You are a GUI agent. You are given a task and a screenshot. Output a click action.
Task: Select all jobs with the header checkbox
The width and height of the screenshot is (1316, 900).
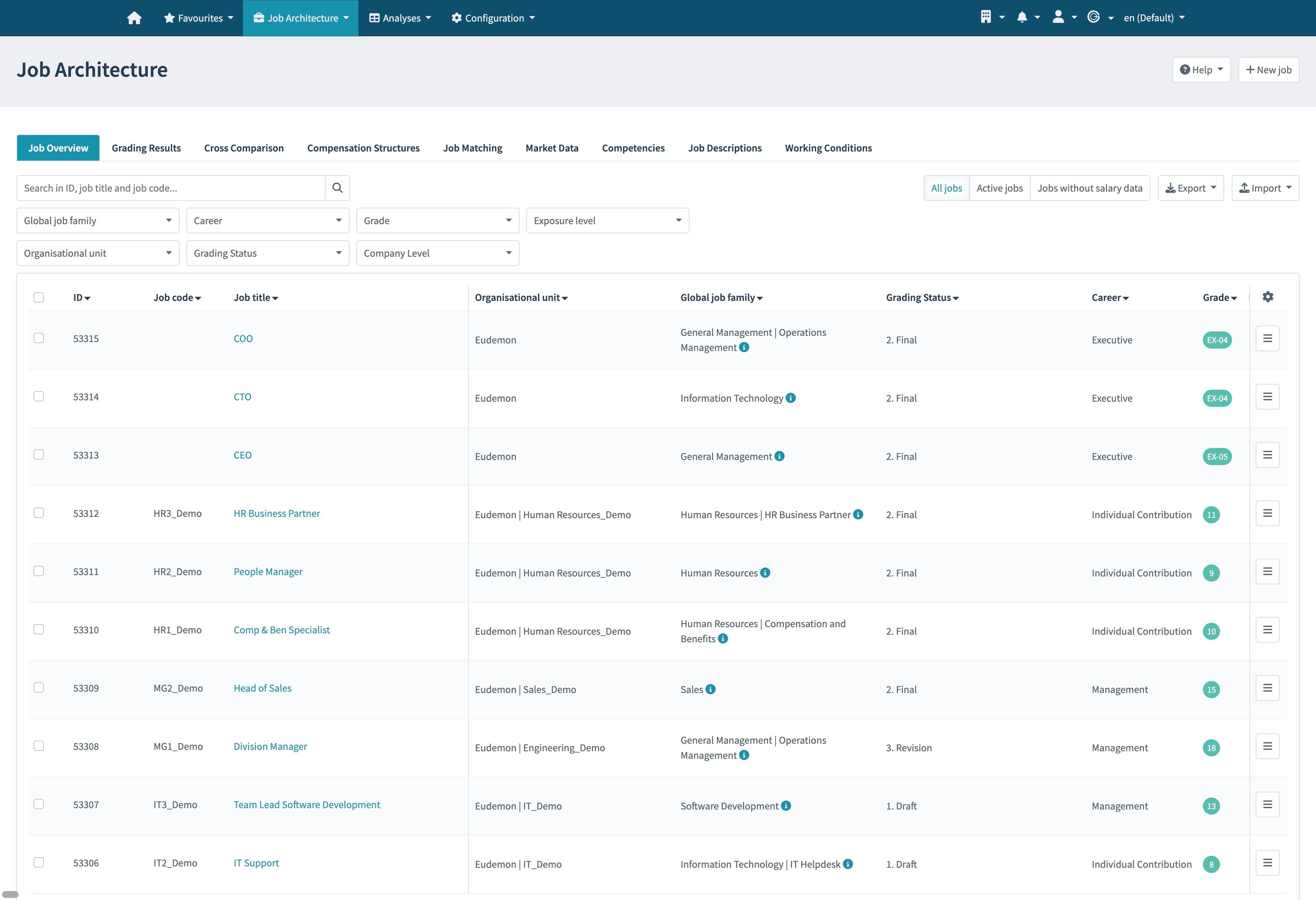(38, 297)
